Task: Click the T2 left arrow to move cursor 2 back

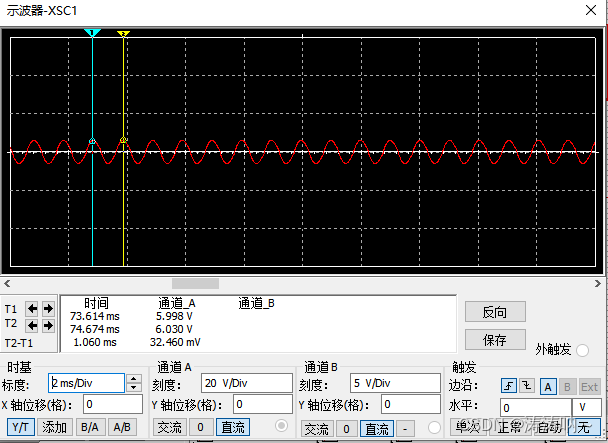Action: pyautogui.click(x=32, y=325)
